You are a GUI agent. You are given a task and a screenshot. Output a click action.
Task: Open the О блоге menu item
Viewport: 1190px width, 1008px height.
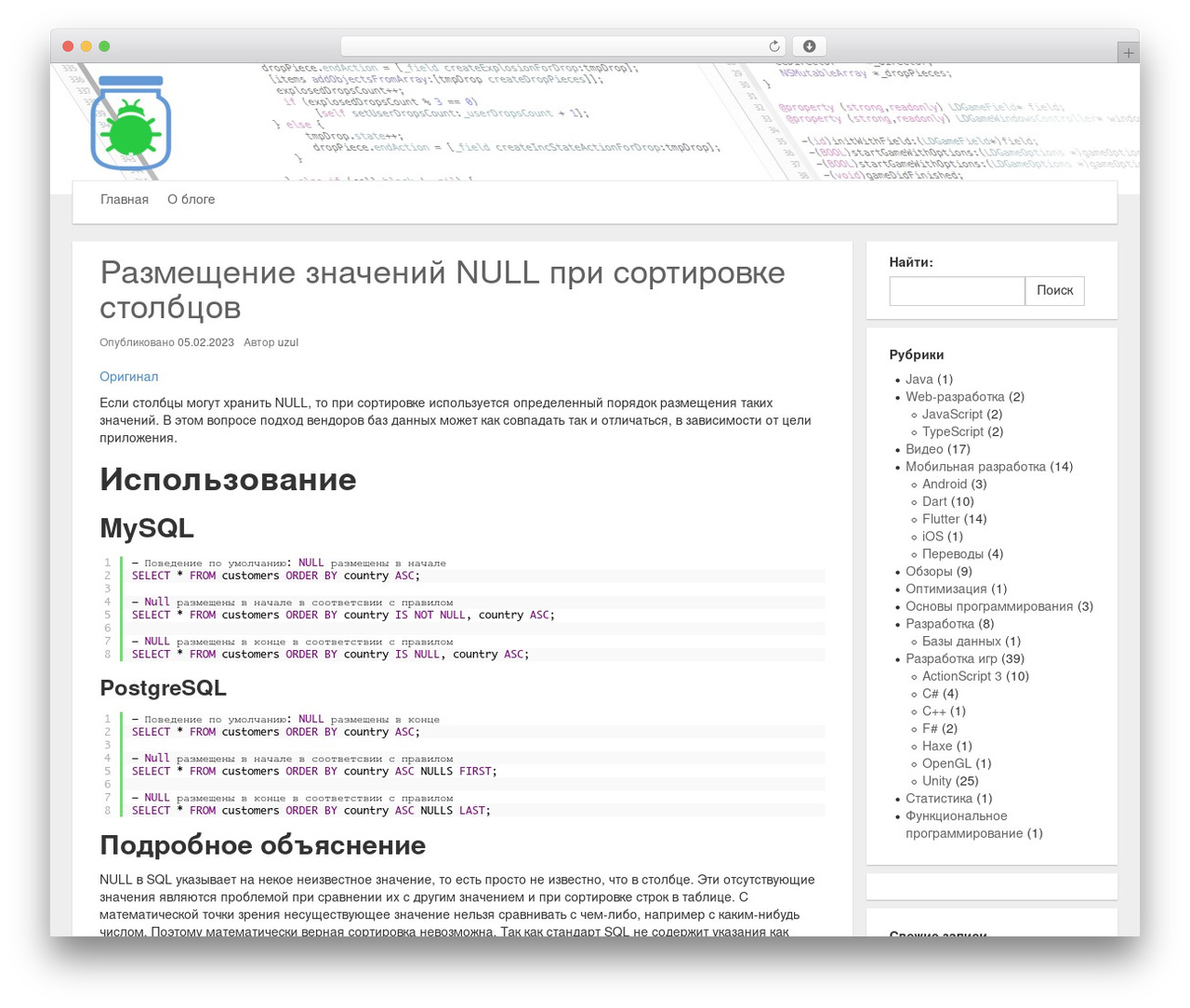pyautogui.click(x=191, y=199)
